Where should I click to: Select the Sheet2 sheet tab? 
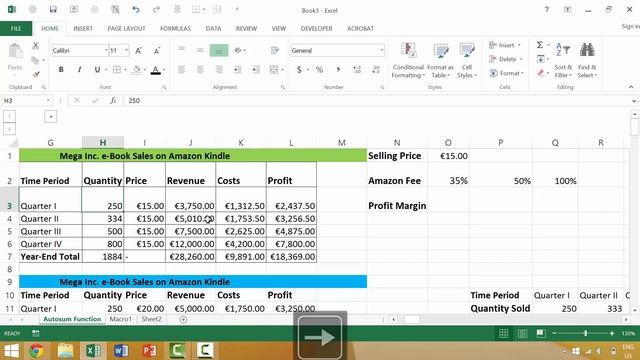(x=151, y=319)
